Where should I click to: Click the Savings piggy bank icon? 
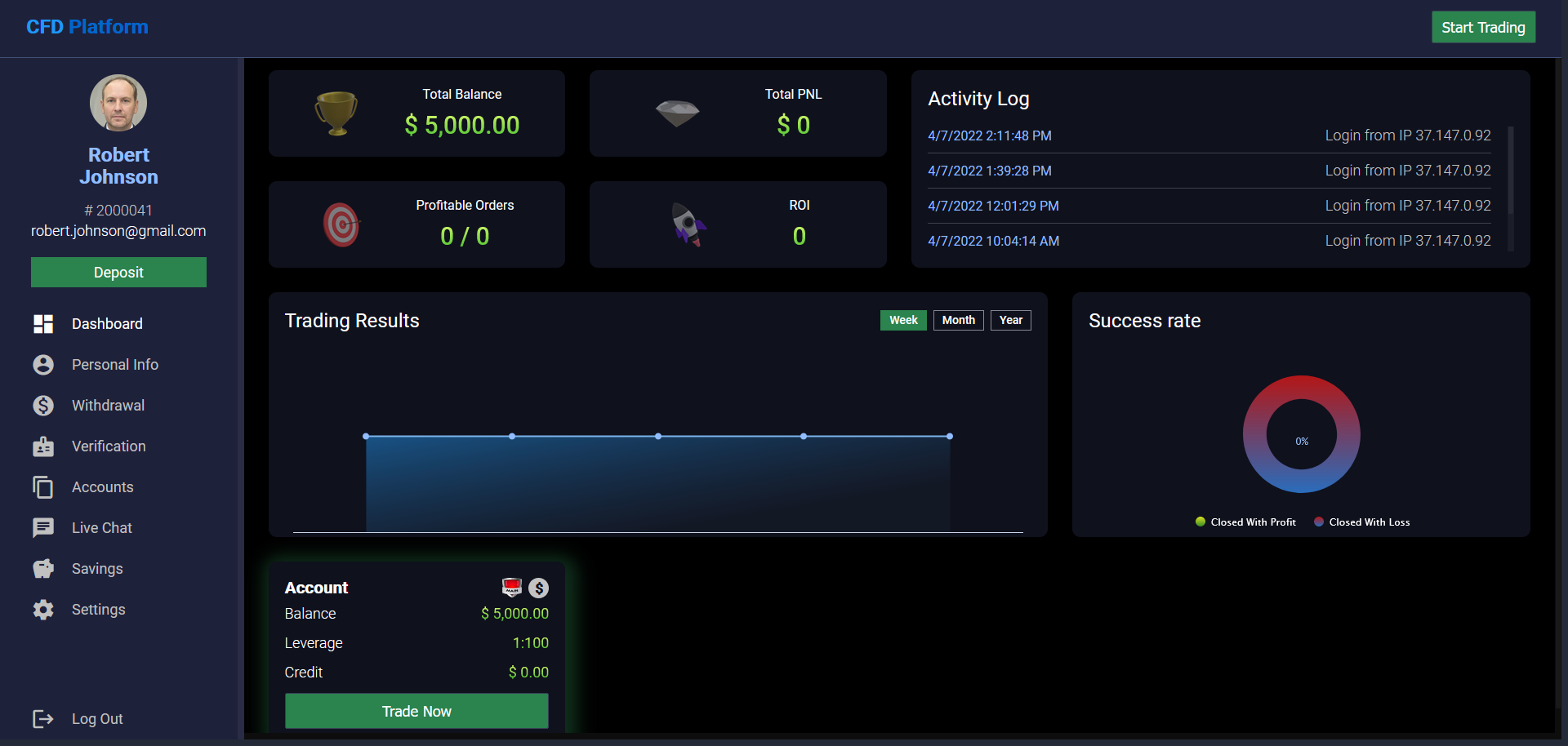click(43, 569)
